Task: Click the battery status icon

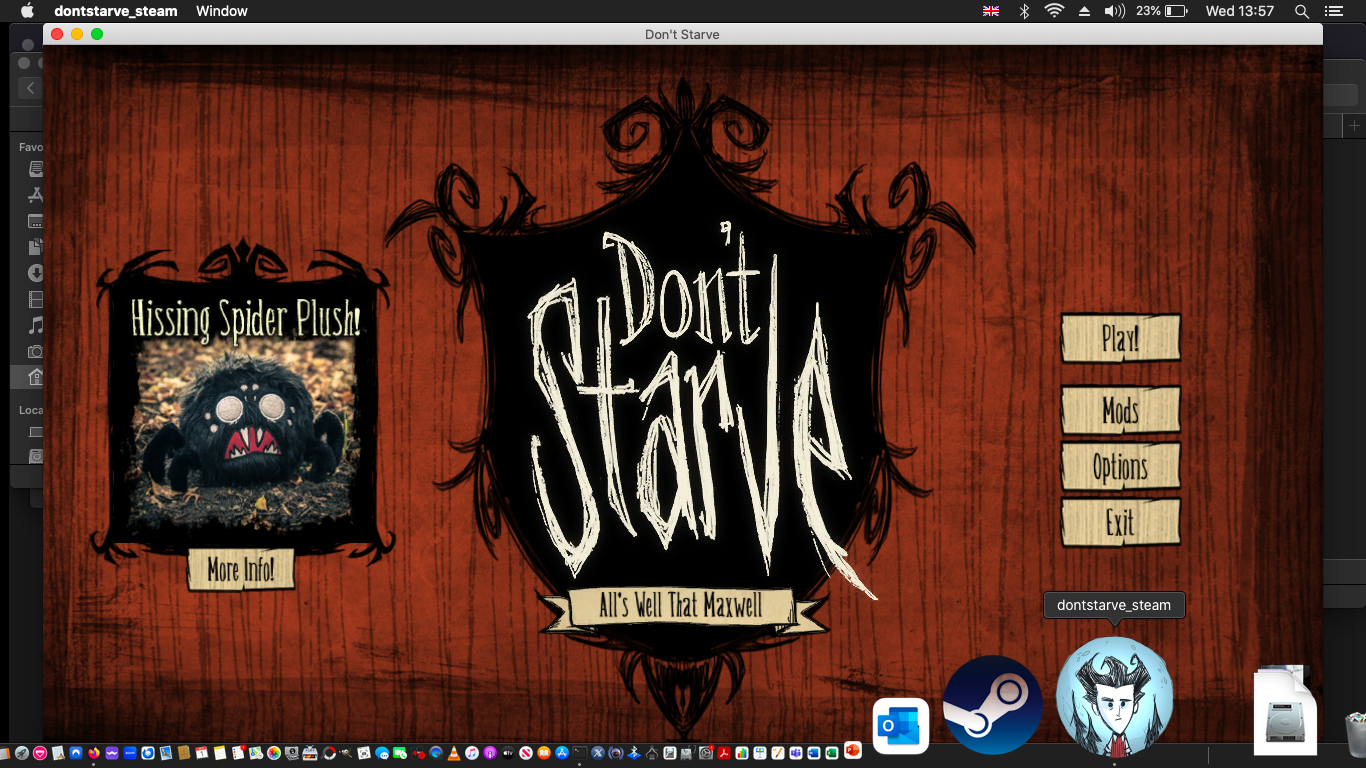Action: (x=1176, y=11)
